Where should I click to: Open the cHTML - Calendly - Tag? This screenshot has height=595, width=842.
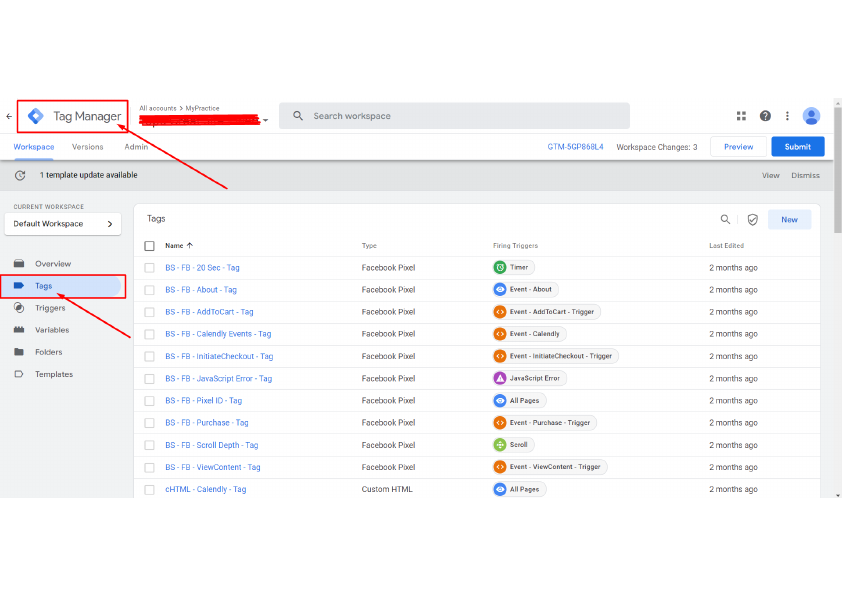206,489
